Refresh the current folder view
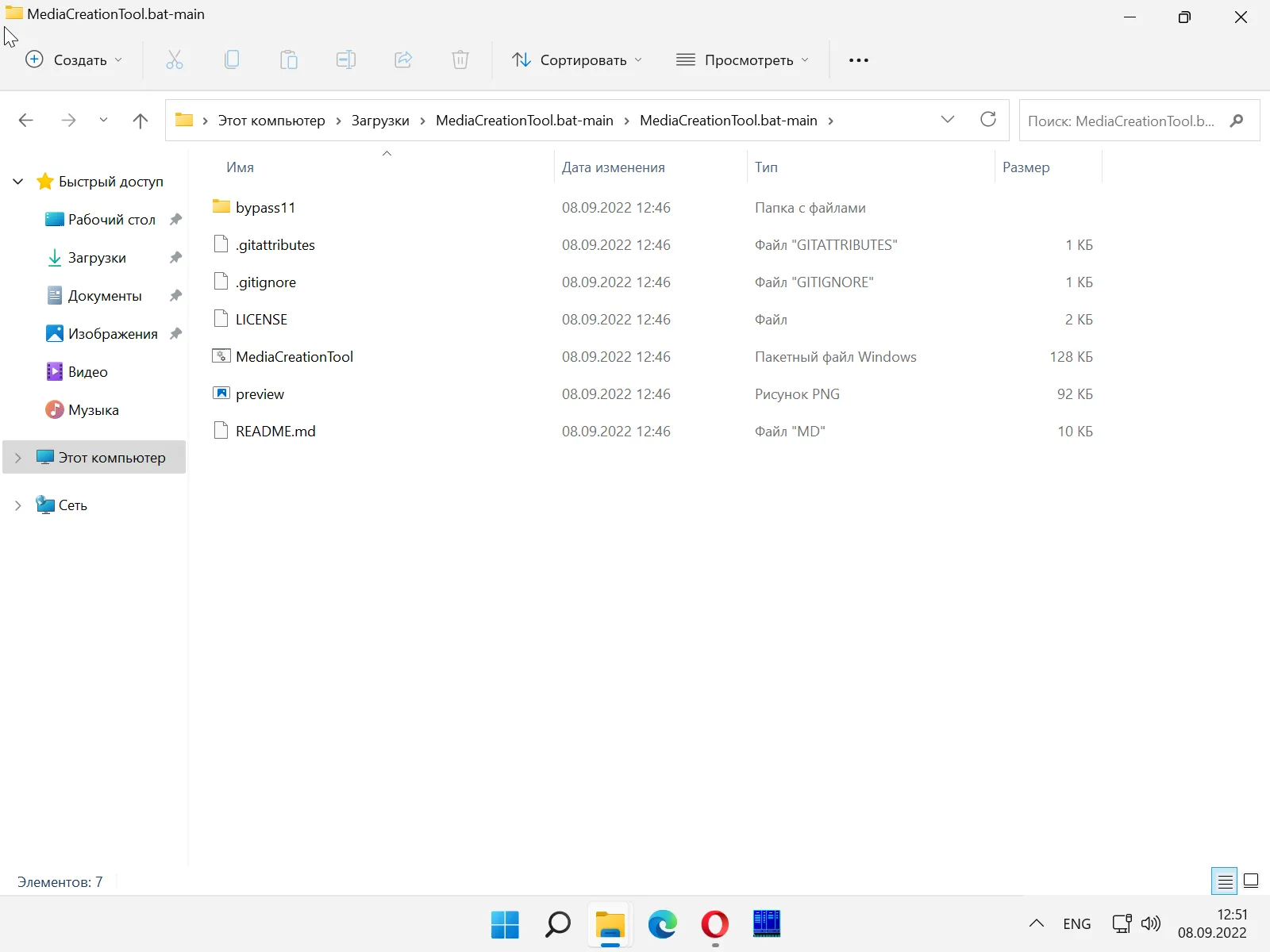1270x952 pixels. (x=987, y=120)
